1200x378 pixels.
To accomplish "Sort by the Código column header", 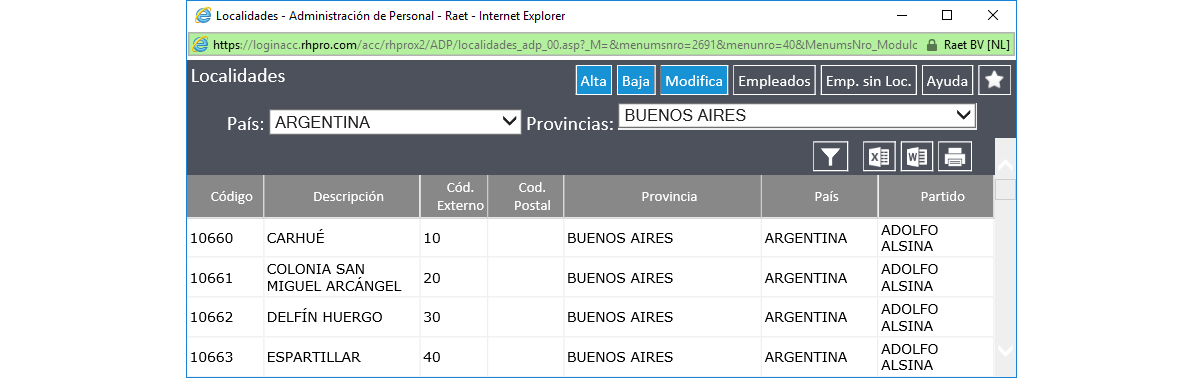I will (x=225, y=197).
